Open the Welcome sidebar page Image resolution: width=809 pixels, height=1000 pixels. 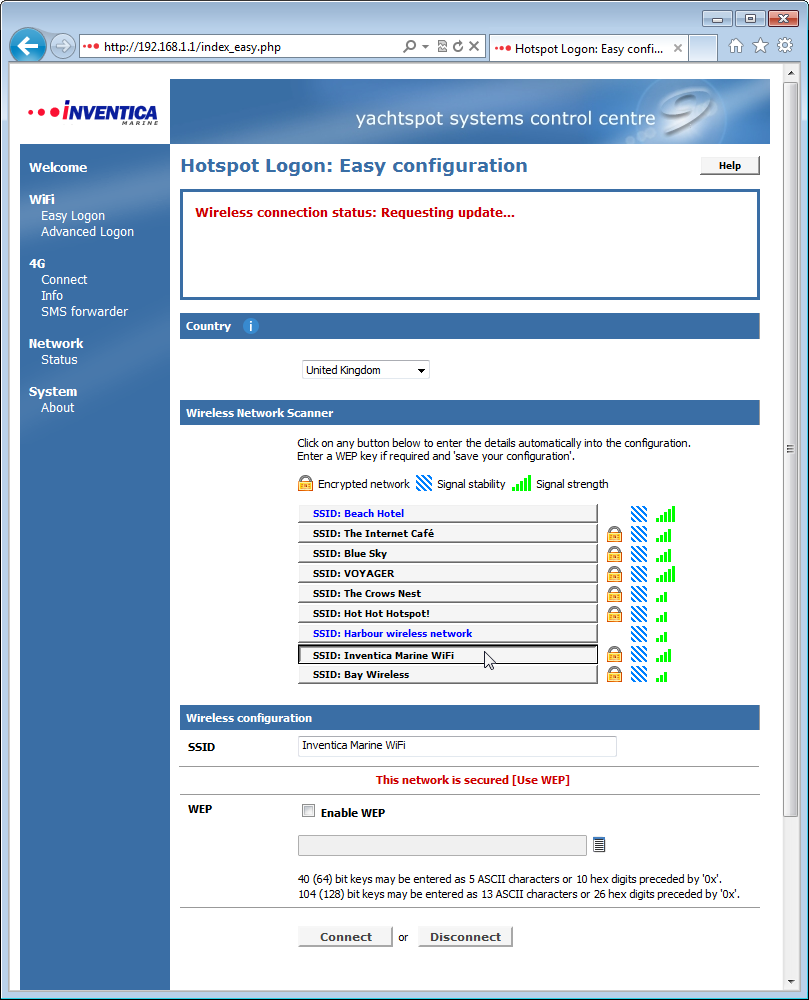pos(58,168)
